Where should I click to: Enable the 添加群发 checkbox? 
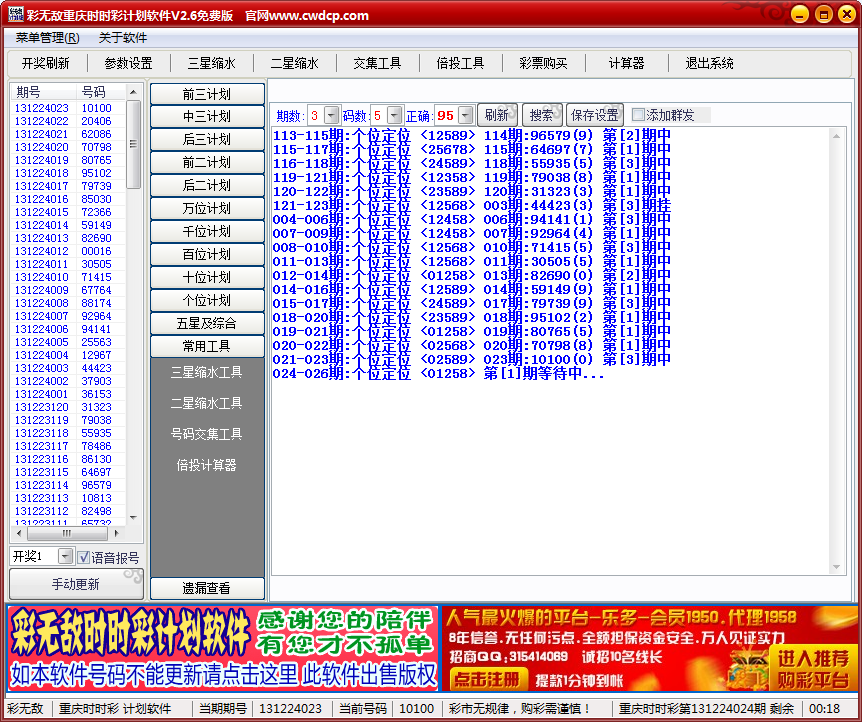click(x=639, y=115)
